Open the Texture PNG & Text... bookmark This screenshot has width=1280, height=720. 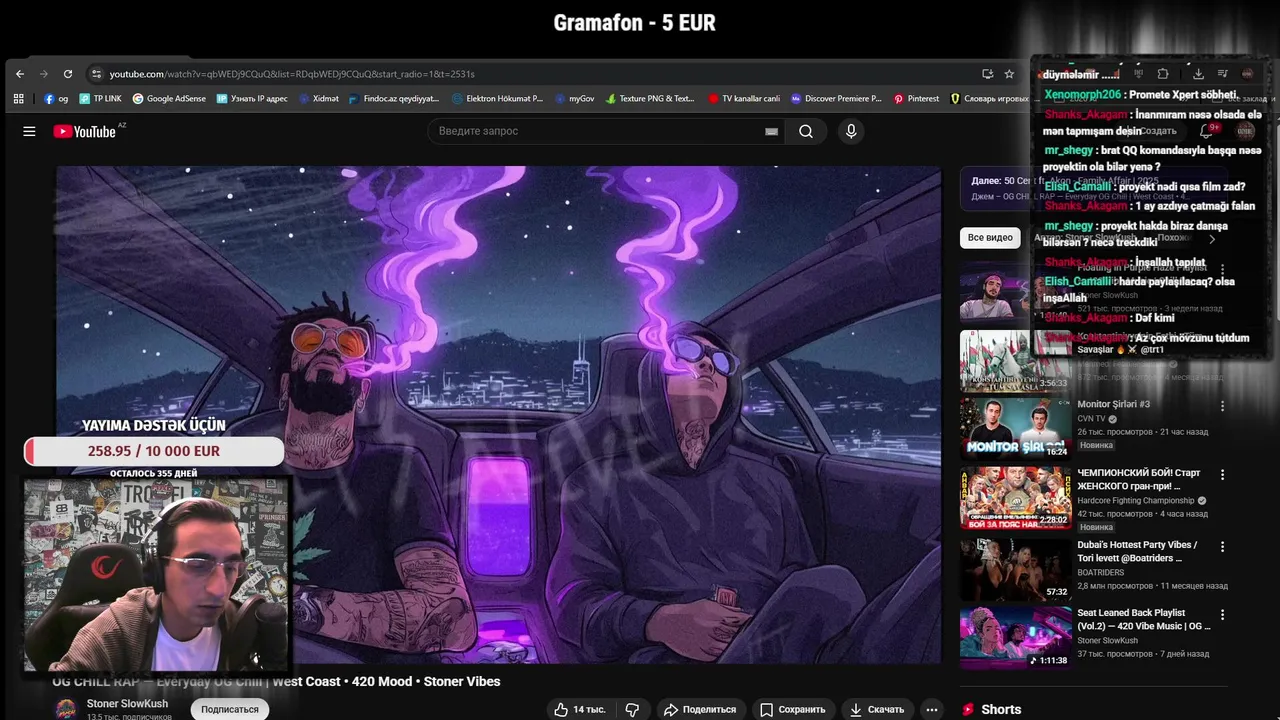[x=649, y=99]
